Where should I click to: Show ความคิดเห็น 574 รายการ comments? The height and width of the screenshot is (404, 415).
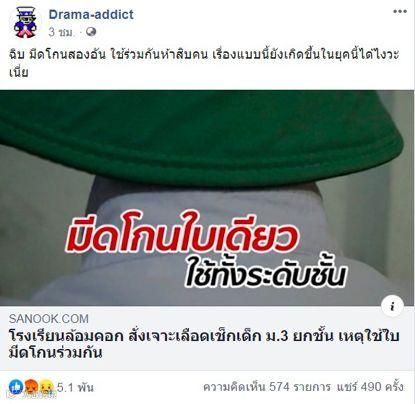pos(267,387)
